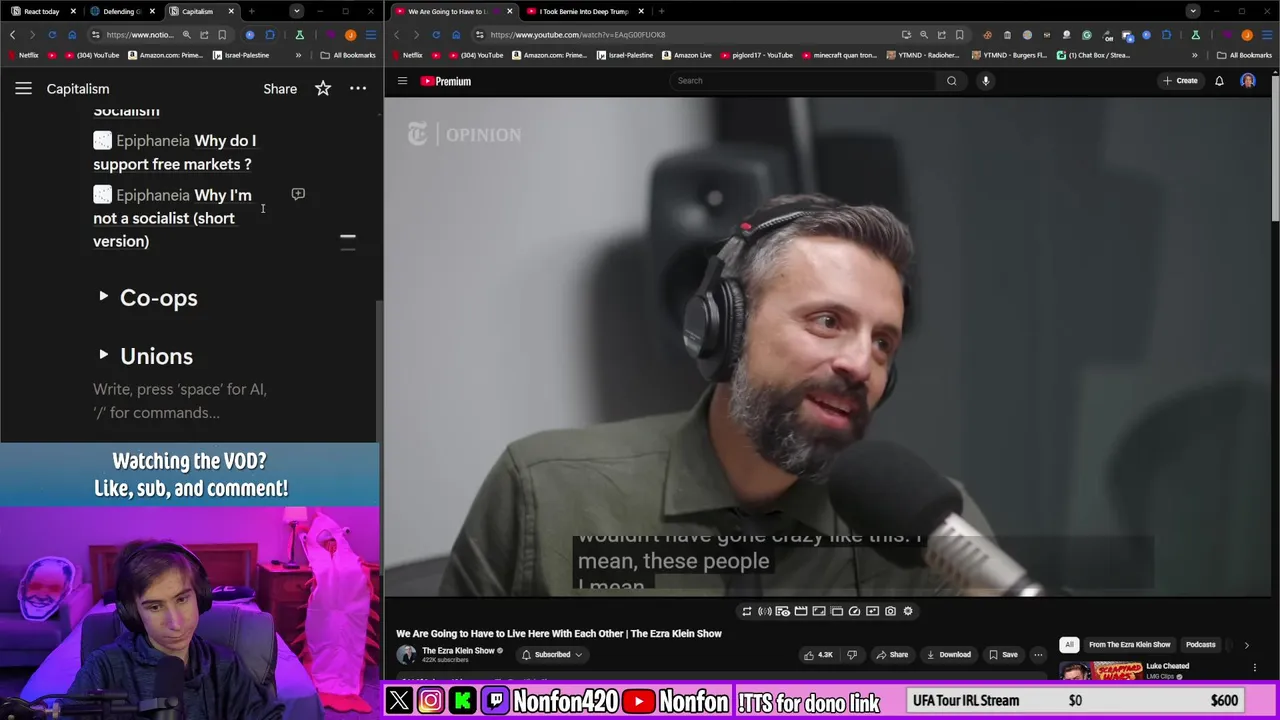Viewport: 1280px width, 720px height.
Task: Expand the Unions toggle heading
Action: 103,355
